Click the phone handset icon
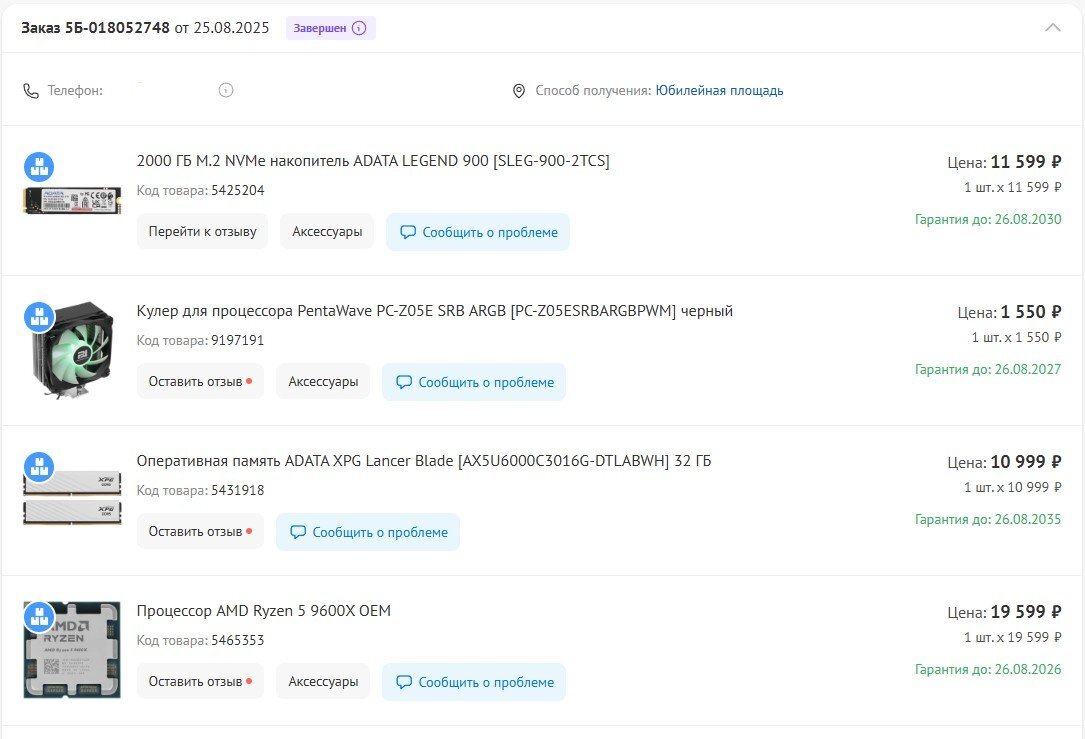 pos(31,91)
